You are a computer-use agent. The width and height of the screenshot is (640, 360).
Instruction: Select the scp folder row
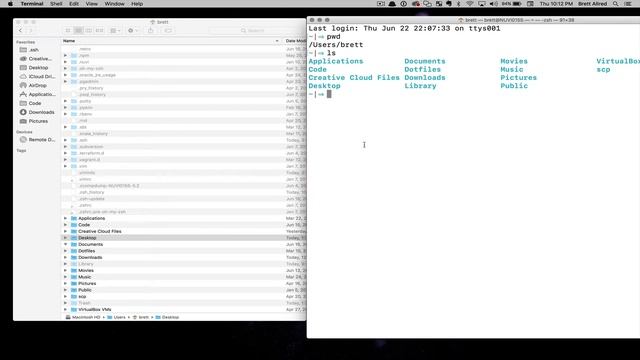tap(184, 297)
